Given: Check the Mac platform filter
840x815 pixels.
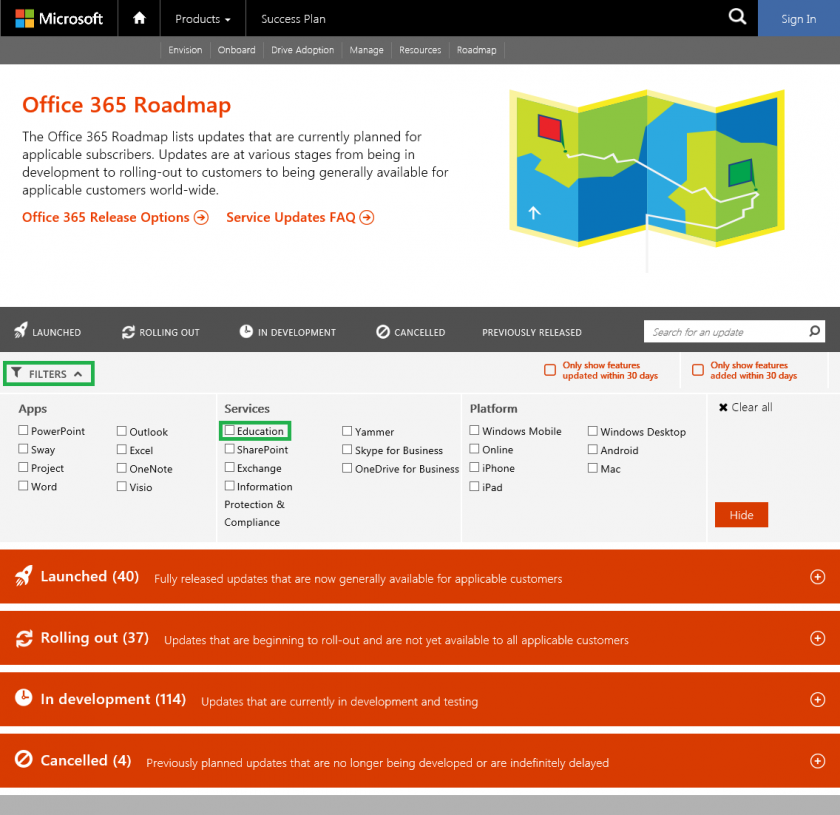Looking at the screenshot, I should (x=592, y=468).
